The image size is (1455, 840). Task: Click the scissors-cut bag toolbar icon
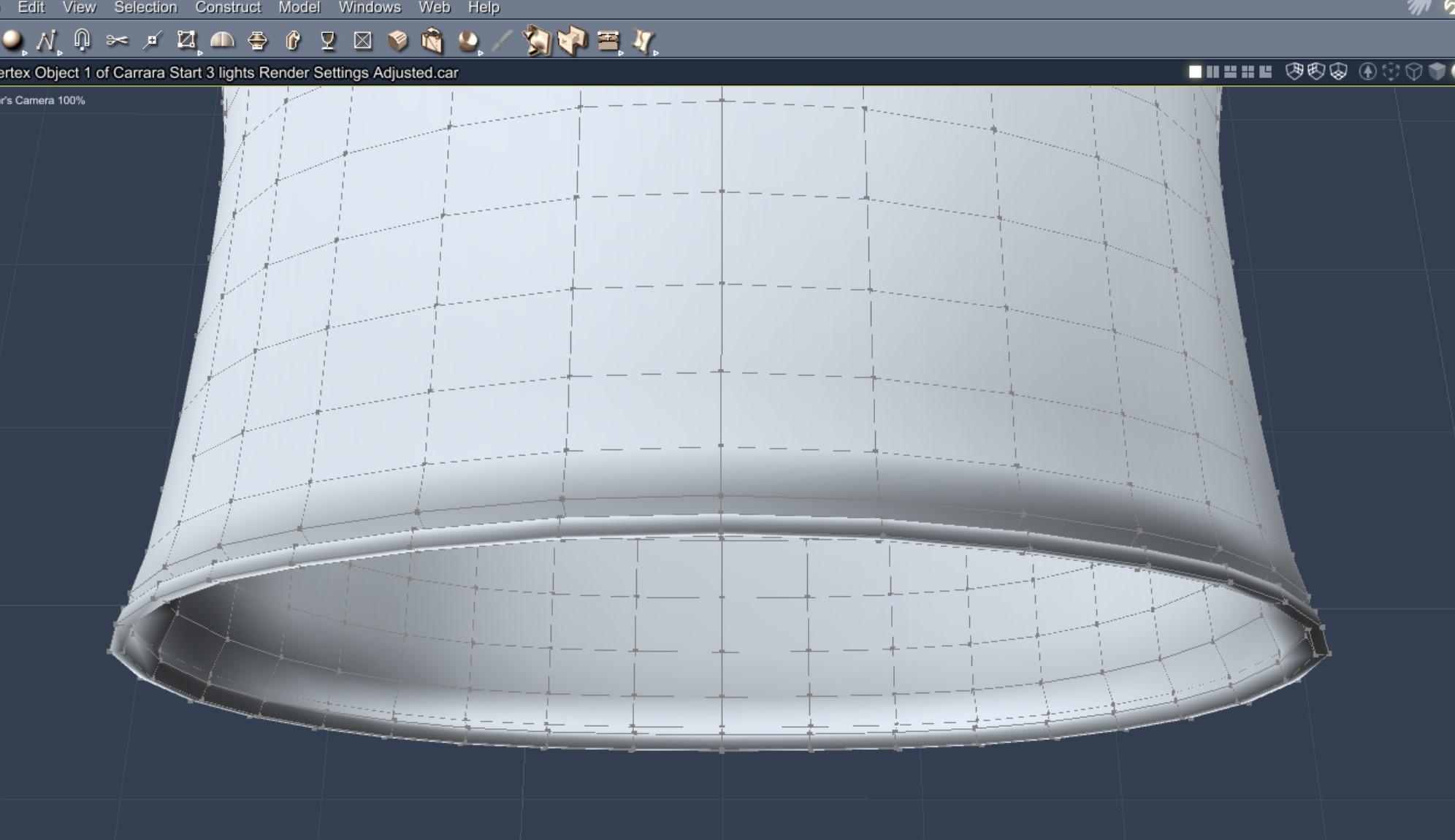pyautogui.click(x=432, y=40)
